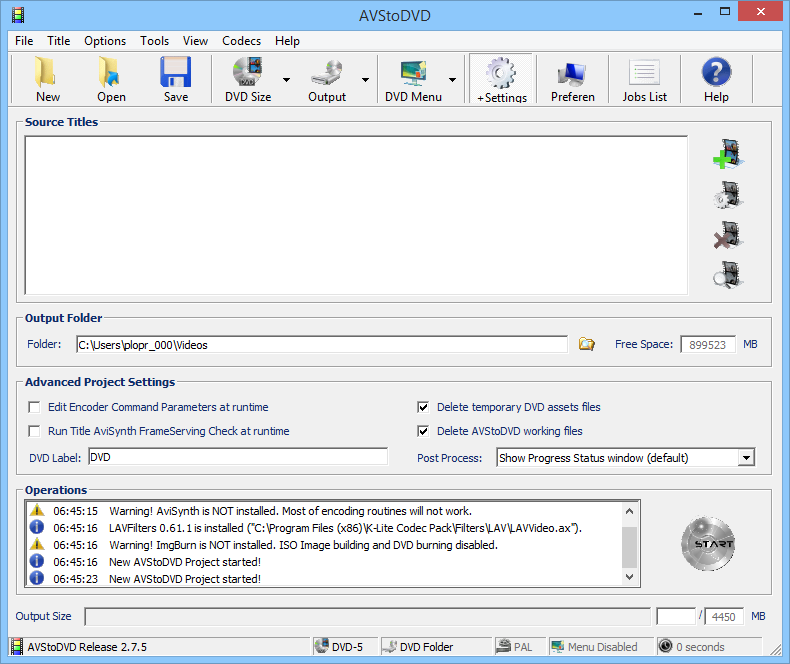790x664 pixels.
Task: Open the Title menu
Action: tap(58, 41)
